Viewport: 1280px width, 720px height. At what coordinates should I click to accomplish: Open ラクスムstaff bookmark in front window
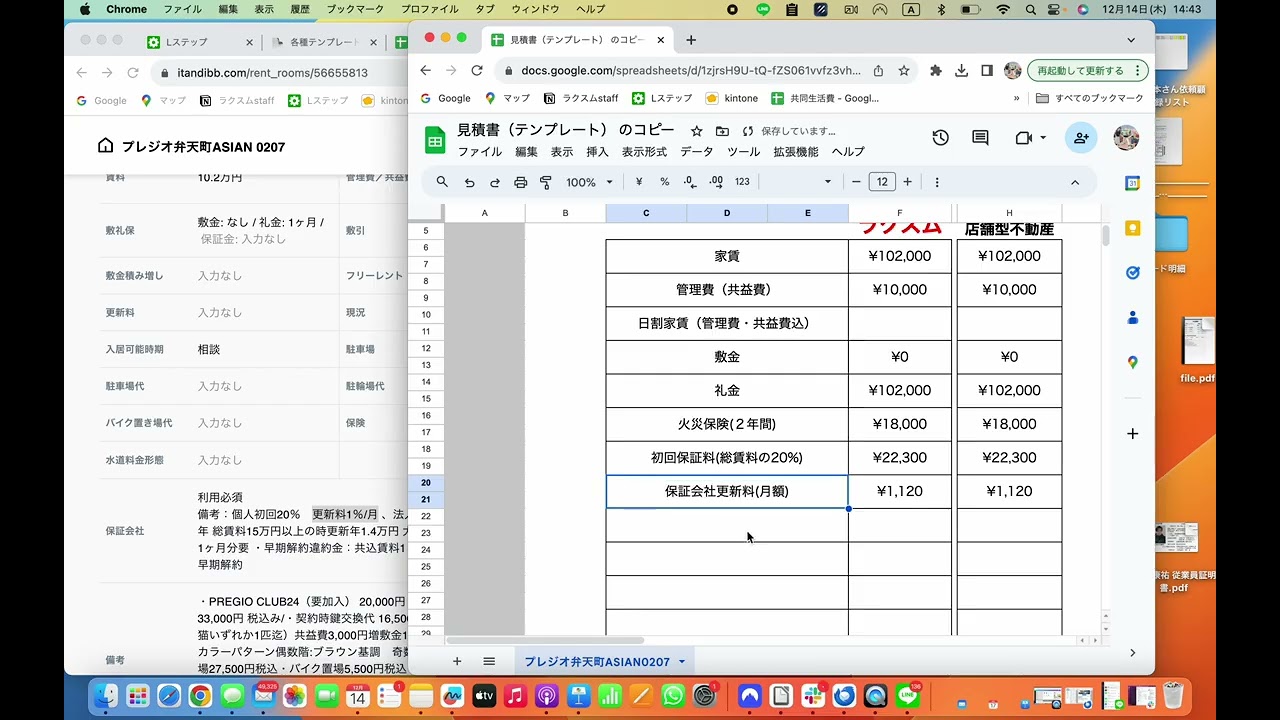coord(581,98)
